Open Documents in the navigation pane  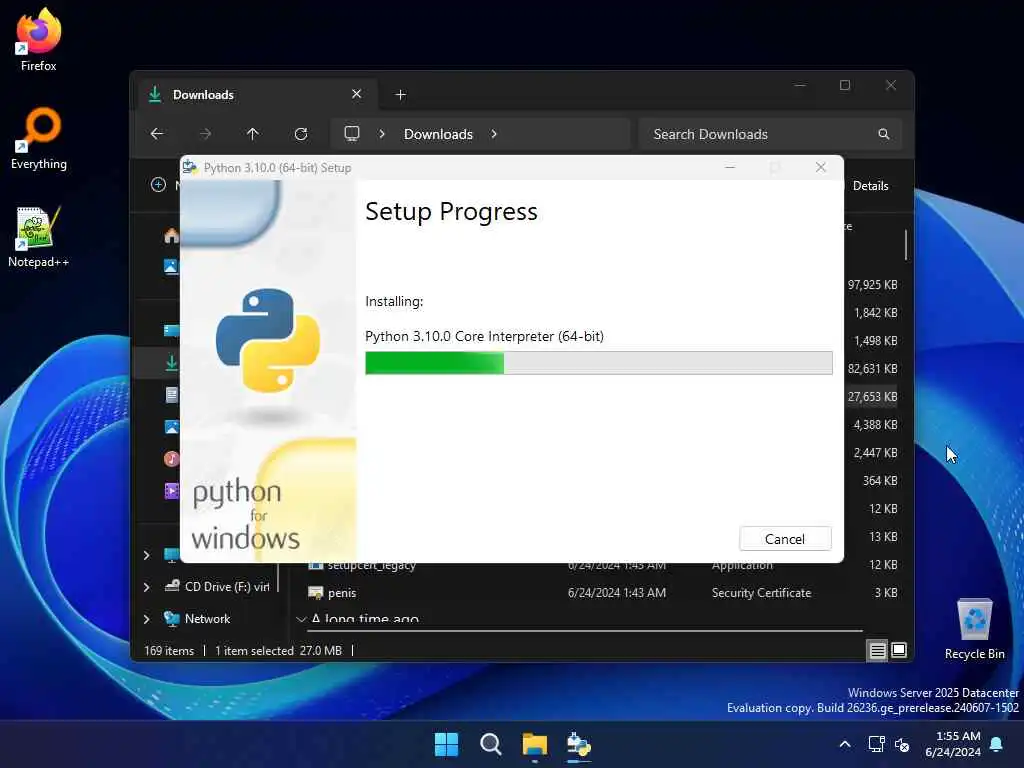(x=171, y=394)
